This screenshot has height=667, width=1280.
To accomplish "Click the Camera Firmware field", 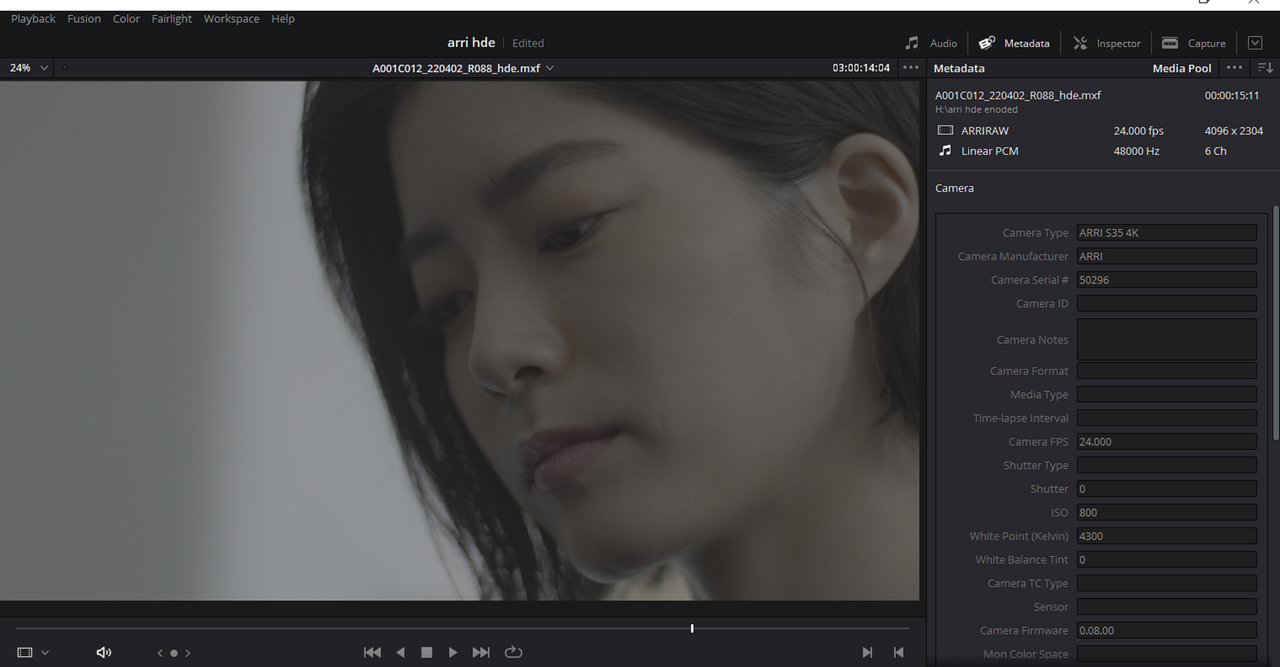I will click(x=1166, y=631).
